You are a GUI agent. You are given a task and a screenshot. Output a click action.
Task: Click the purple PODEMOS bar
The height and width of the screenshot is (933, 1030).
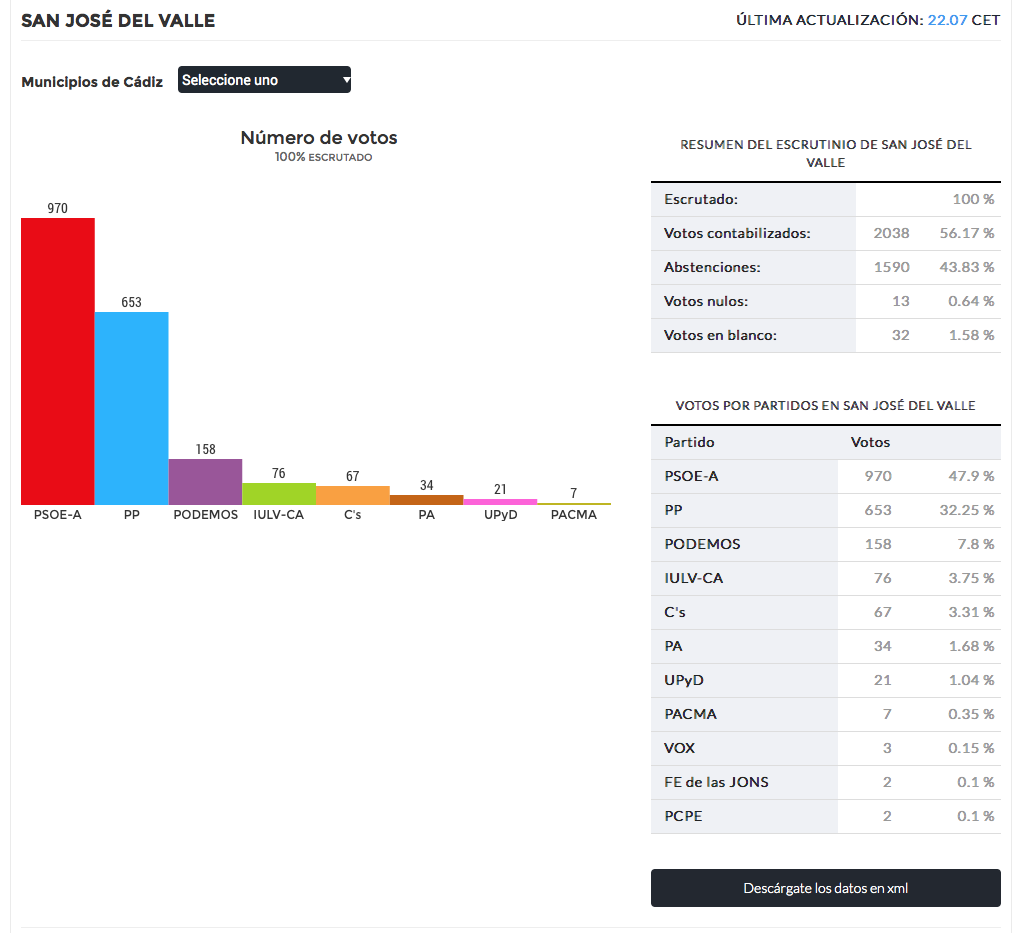click(206, 482)
